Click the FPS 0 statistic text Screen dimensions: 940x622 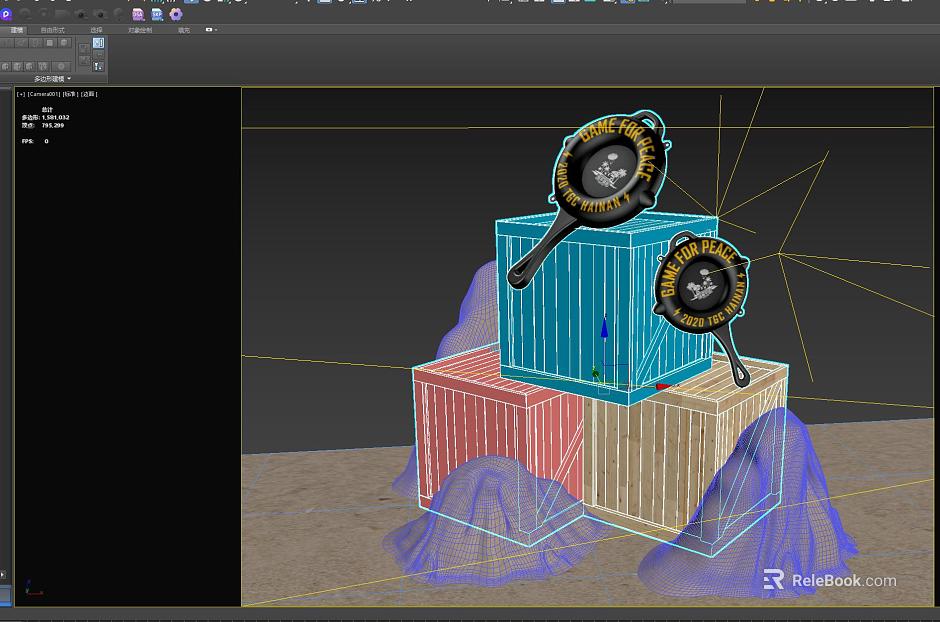pyautogui.click(x=35, y=141)
